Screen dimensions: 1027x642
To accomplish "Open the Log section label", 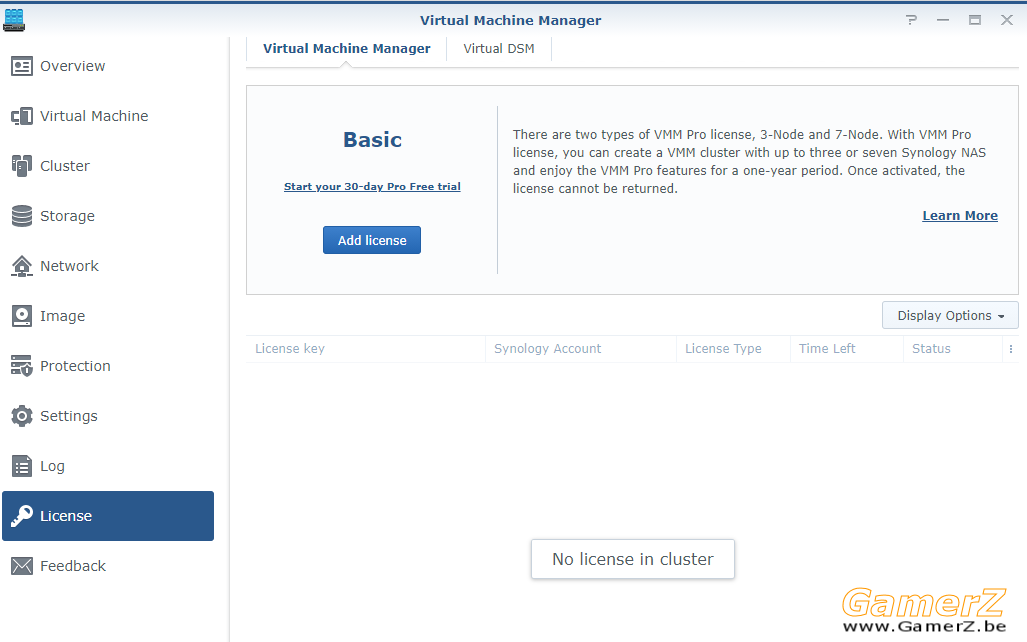I will [x=52, y=466].
